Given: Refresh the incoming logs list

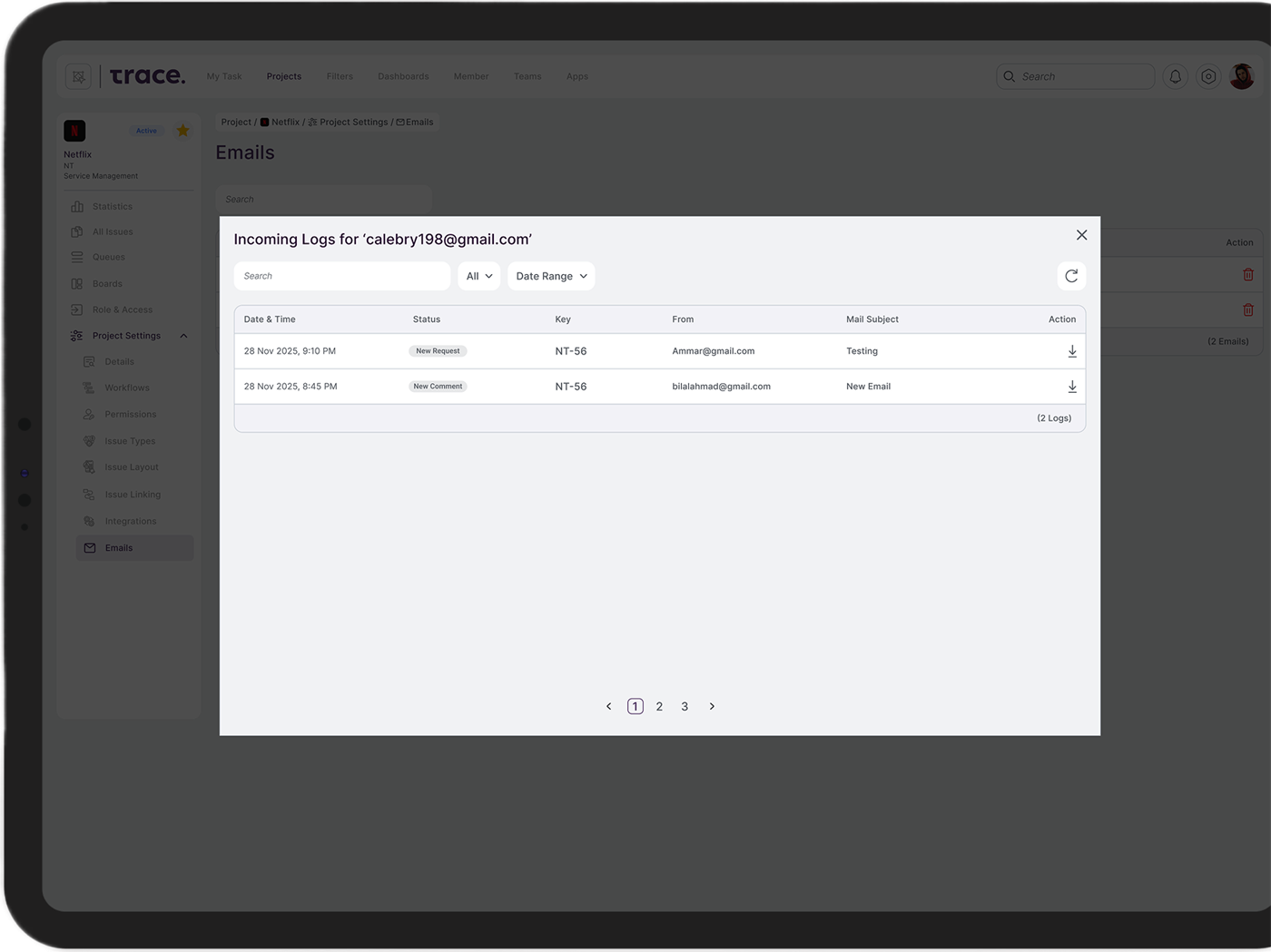Looking at the screenshot, I should (x=1071, y=276).
